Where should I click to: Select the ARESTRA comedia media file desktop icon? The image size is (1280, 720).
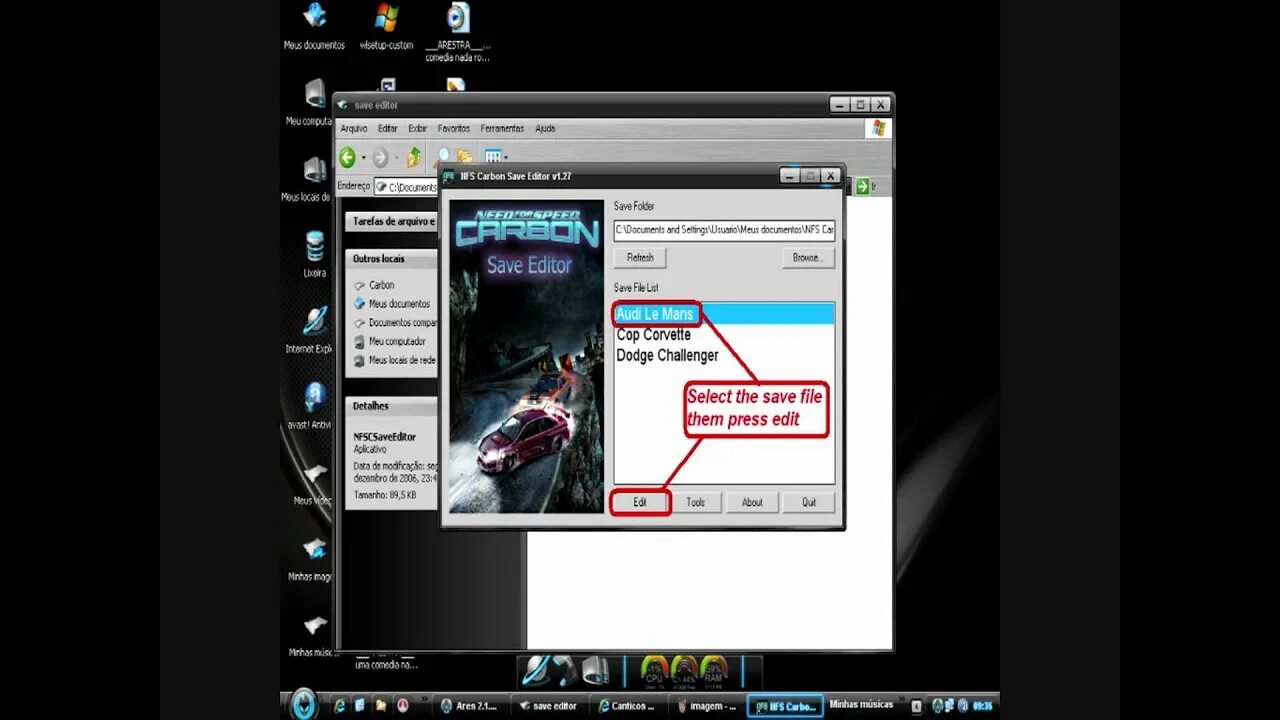(458, 30)
